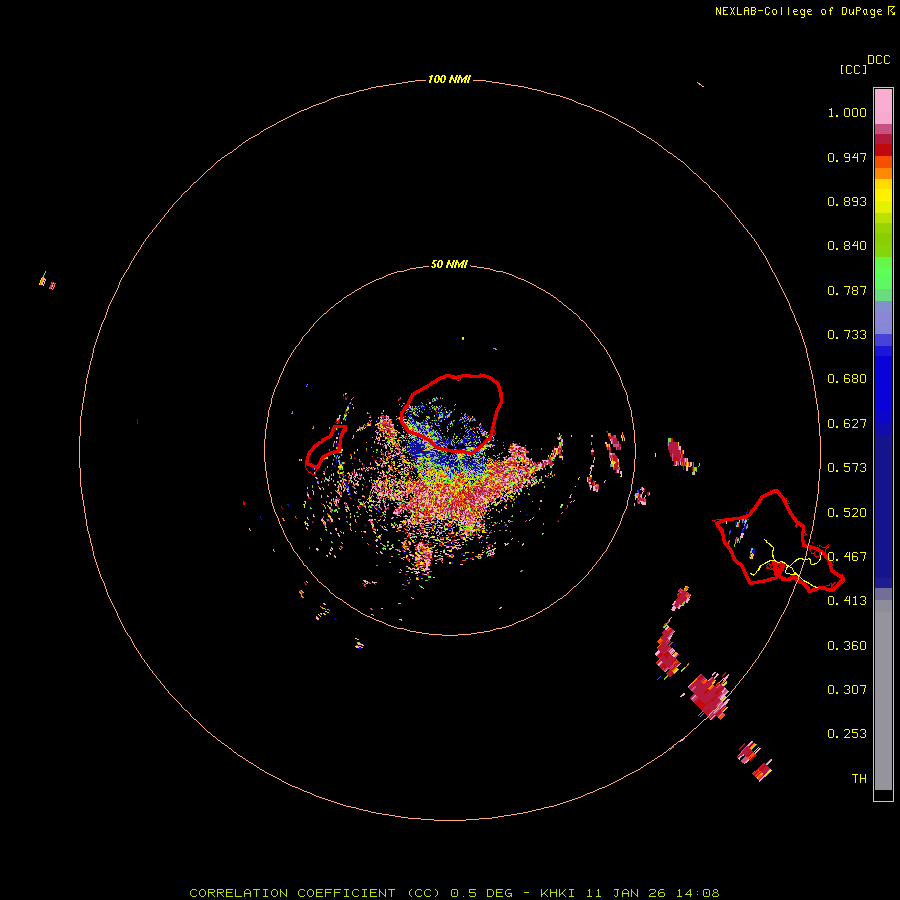900x900 pixels.
Task: Click the 0.627 scale value
Action: [x=847, y=424]
